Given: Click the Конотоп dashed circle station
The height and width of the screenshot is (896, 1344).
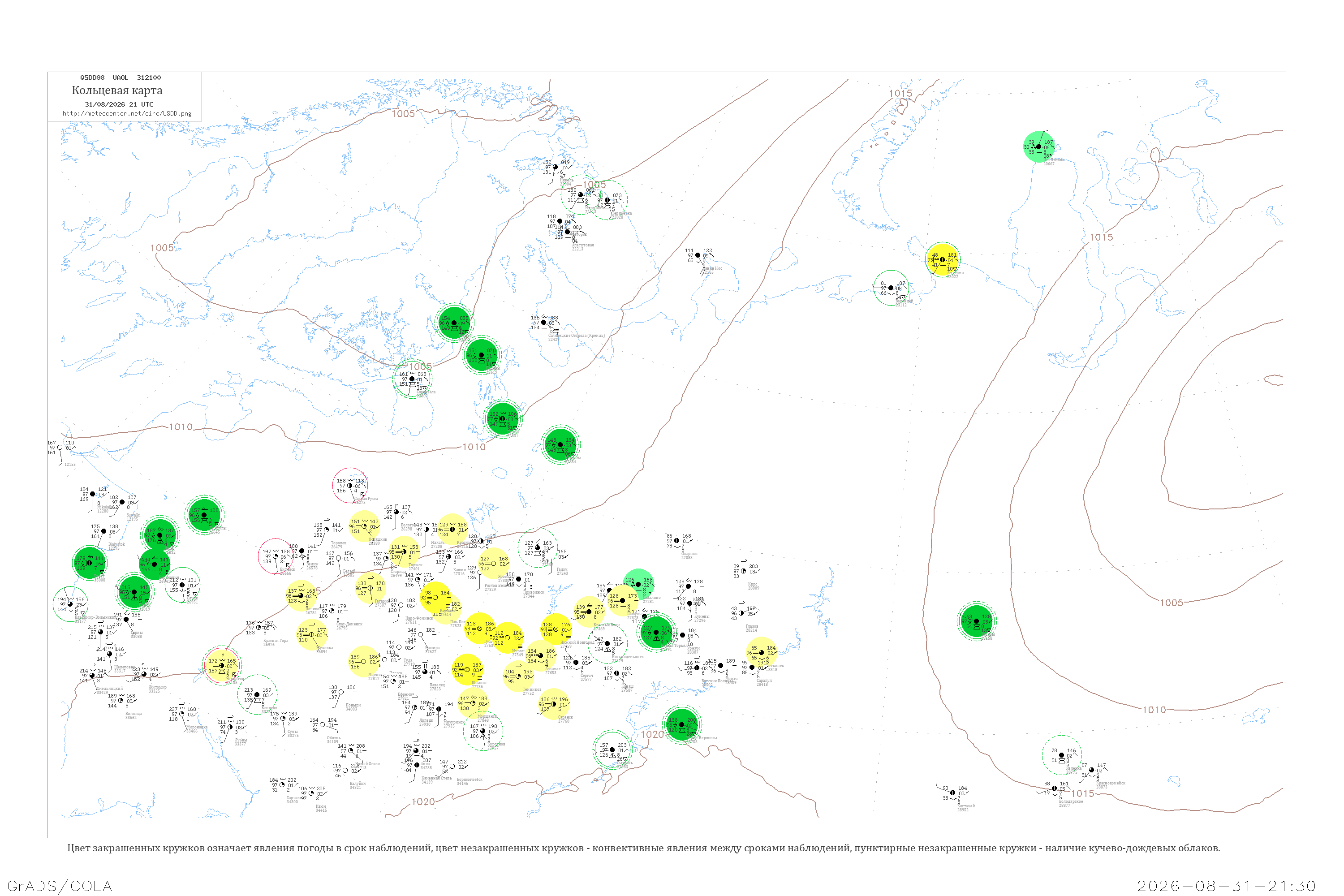Looking at the screenshot, I should 257,695.
